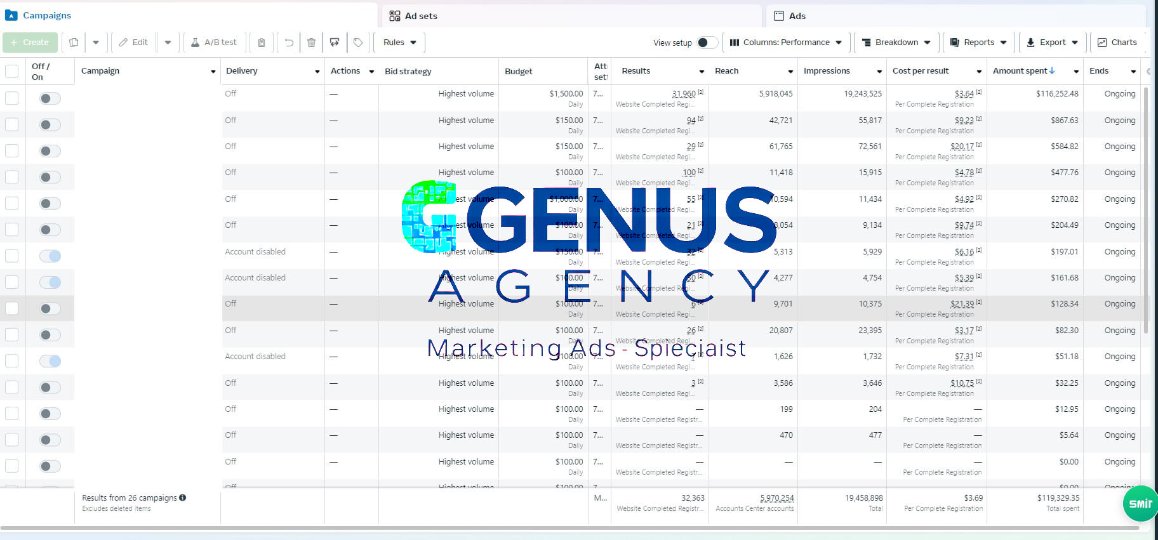Viewport: 1158px width, 540px height.
Task: Click the horizontal scrollbar at the bottom
Action: (x=570, y=528)
